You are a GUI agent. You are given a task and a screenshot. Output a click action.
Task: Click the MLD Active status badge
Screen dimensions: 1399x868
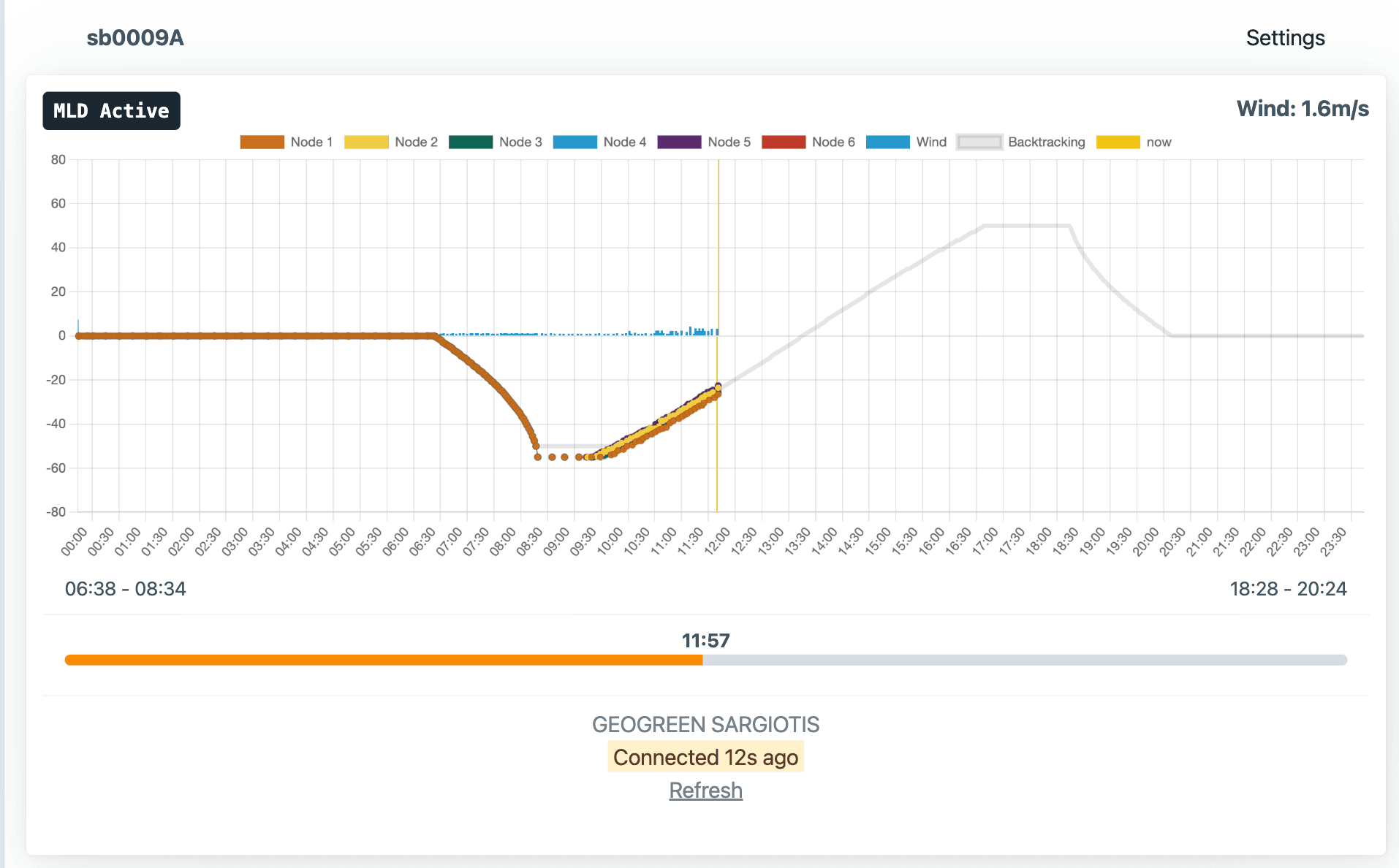[x=111, y=111]
